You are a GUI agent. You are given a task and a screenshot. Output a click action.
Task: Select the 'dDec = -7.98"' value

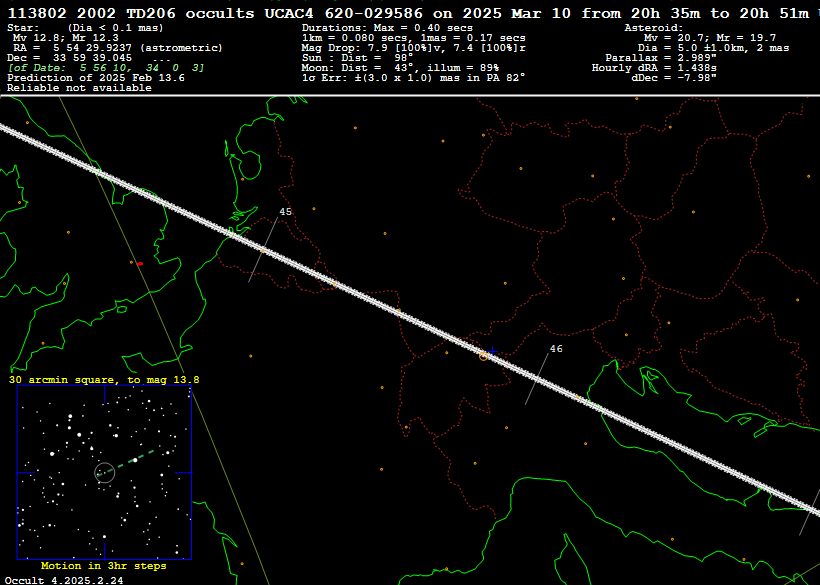[674, 78]
